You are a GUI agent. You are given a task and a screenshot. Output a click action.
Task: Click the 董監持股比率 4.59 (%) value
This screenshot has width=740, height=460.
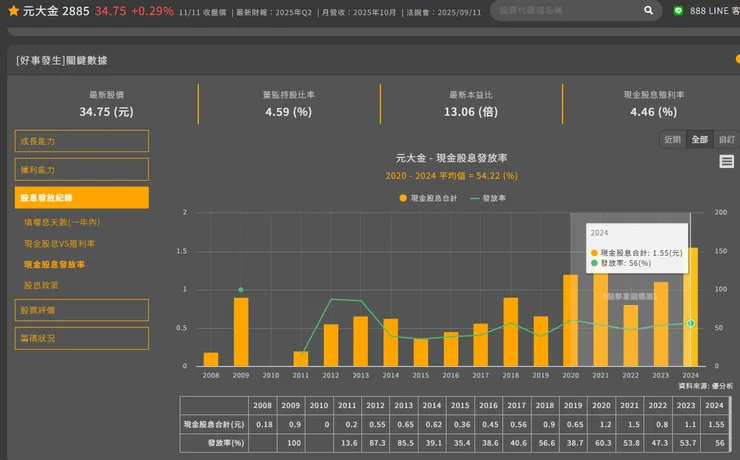tap(288, 112)
